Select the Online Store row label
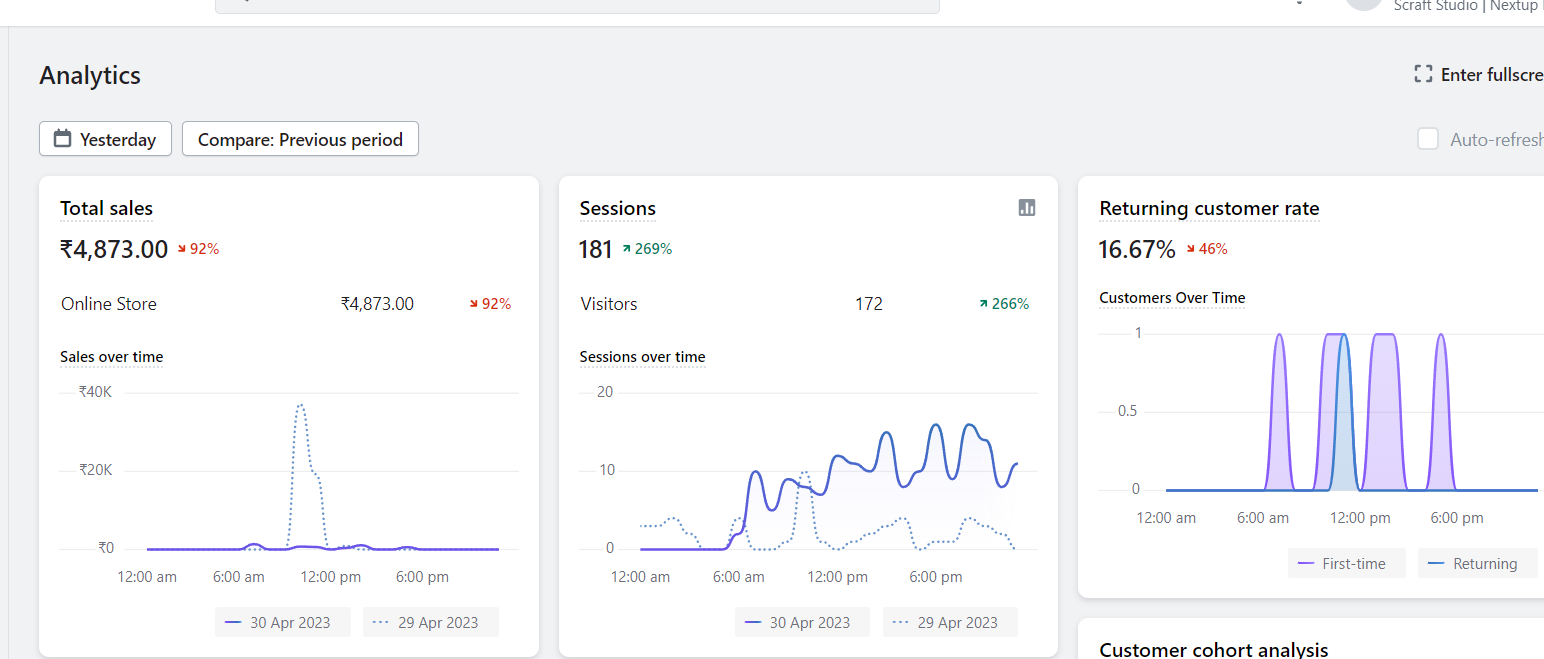1544x659 pixels. click(x=109, y=304)
